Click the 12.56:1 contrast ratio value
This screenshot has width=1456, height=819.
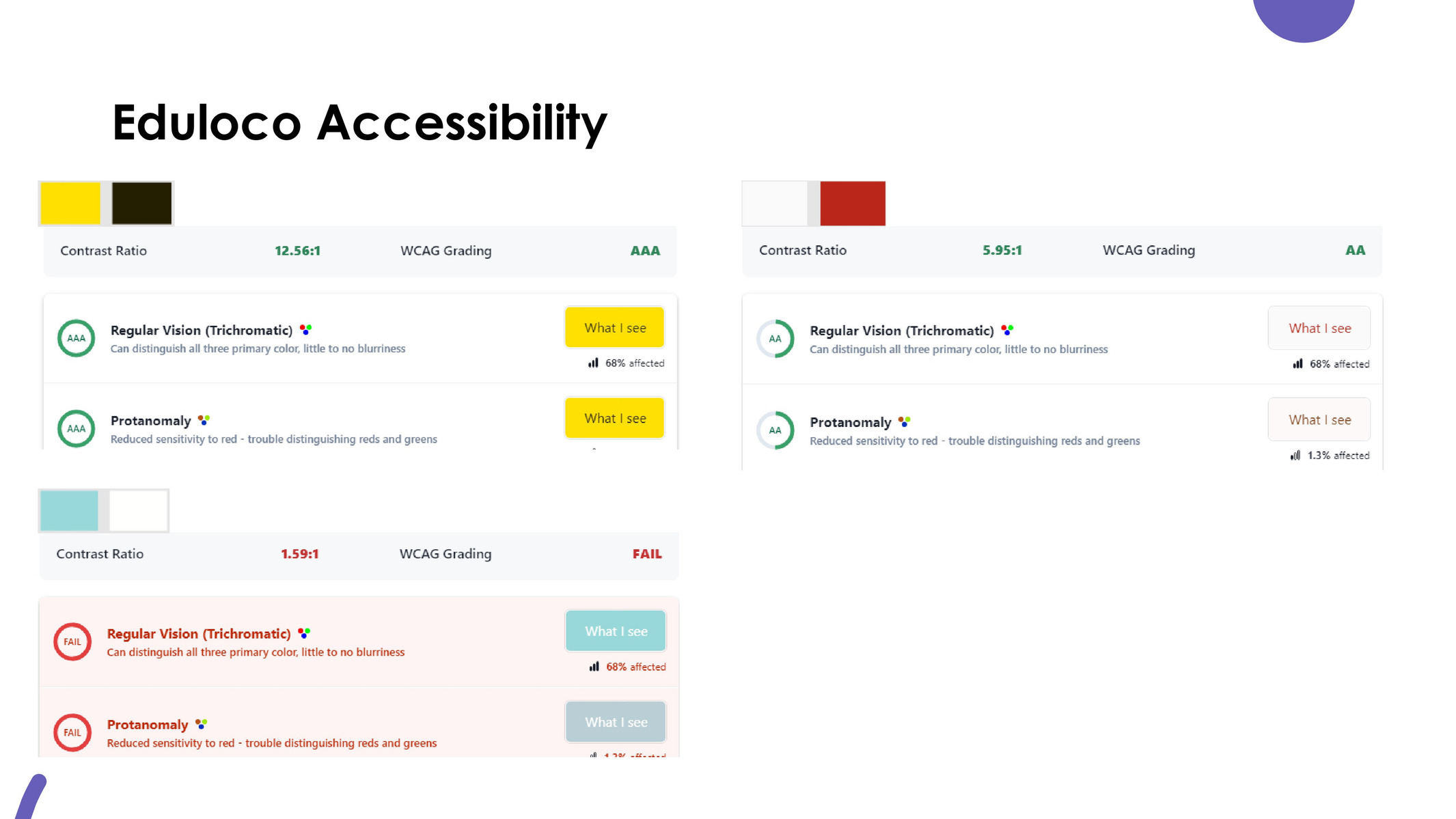pyautogui.click(x=297, y=251)
